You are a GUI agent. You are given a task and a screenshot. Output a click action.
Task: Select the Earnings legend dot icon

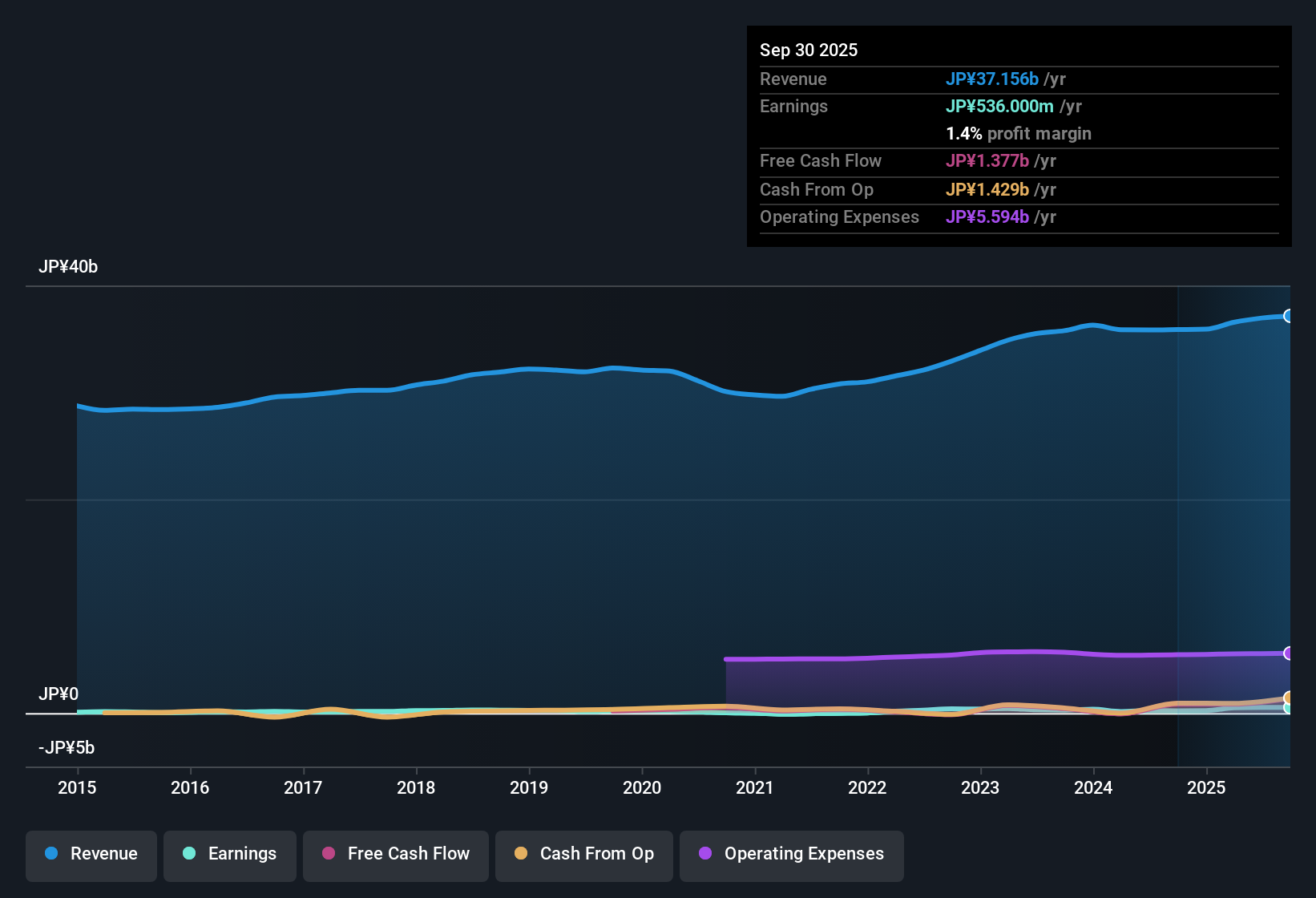pos(189,854)
